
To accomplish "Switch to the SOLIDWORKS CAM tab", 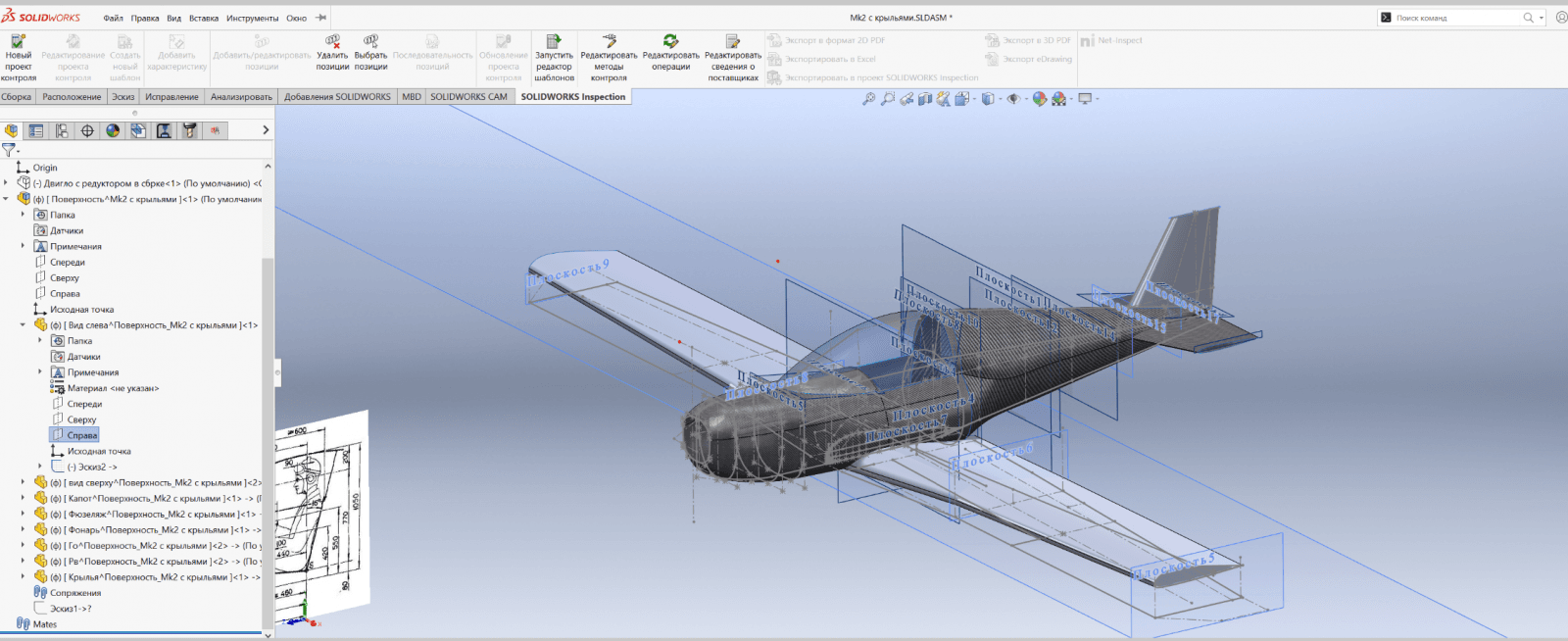I will [468, 97].
